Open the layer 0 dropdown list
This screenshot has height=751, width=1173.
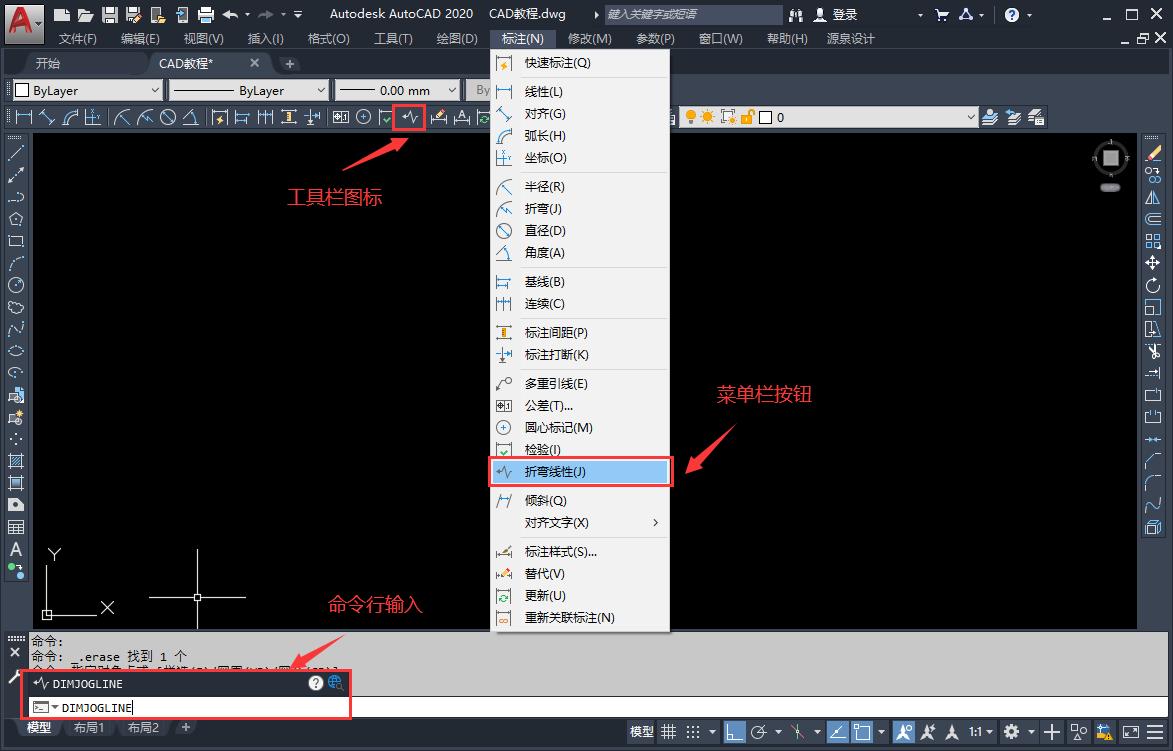[830, 117]
